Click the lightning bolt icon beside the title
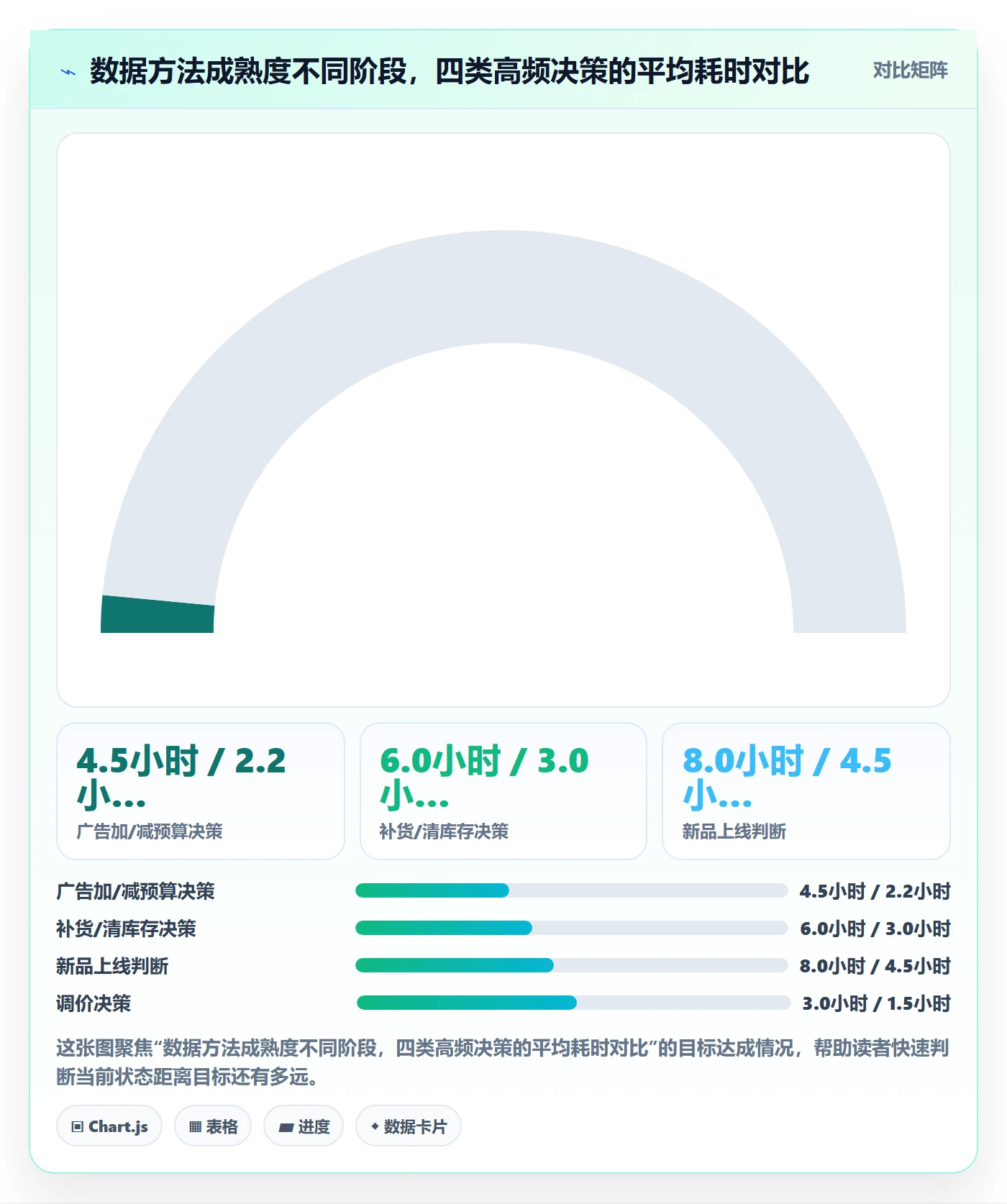The image size is (1007, 1204). click(x=68, y=72)
